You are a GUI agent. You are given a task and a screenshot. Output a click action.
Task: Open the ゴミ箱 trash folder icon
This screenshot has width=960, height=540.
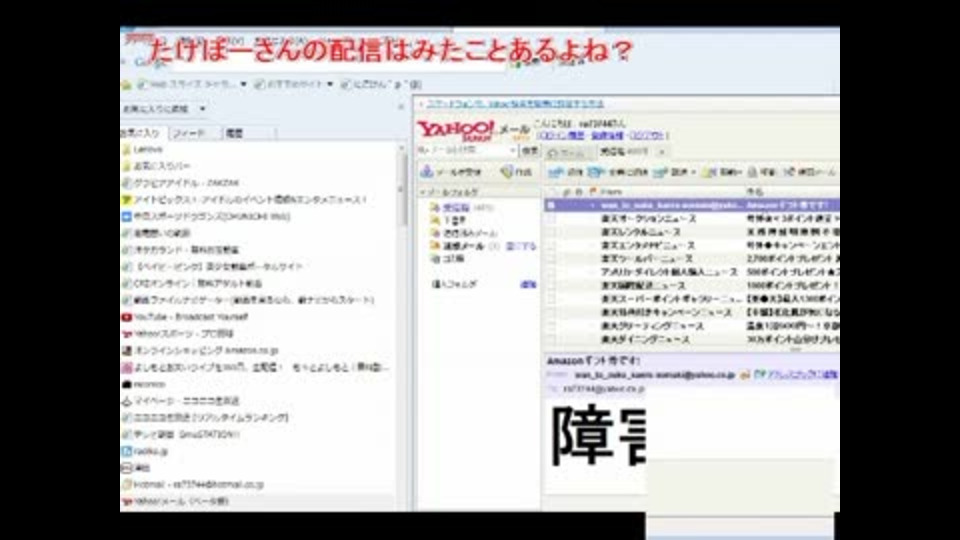pos(435,259)
